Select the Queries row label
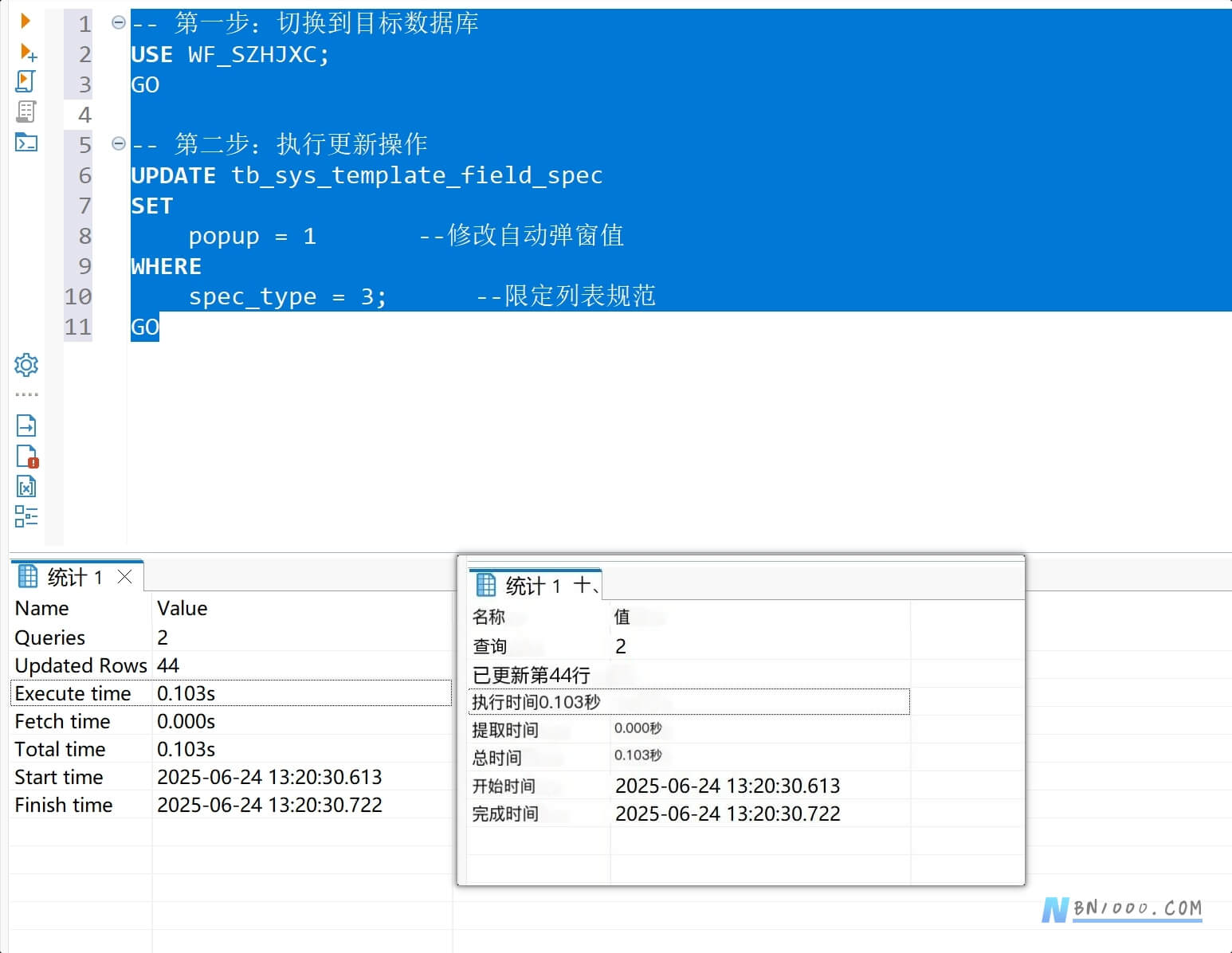Screen dimensions: 1232x953 49,637
